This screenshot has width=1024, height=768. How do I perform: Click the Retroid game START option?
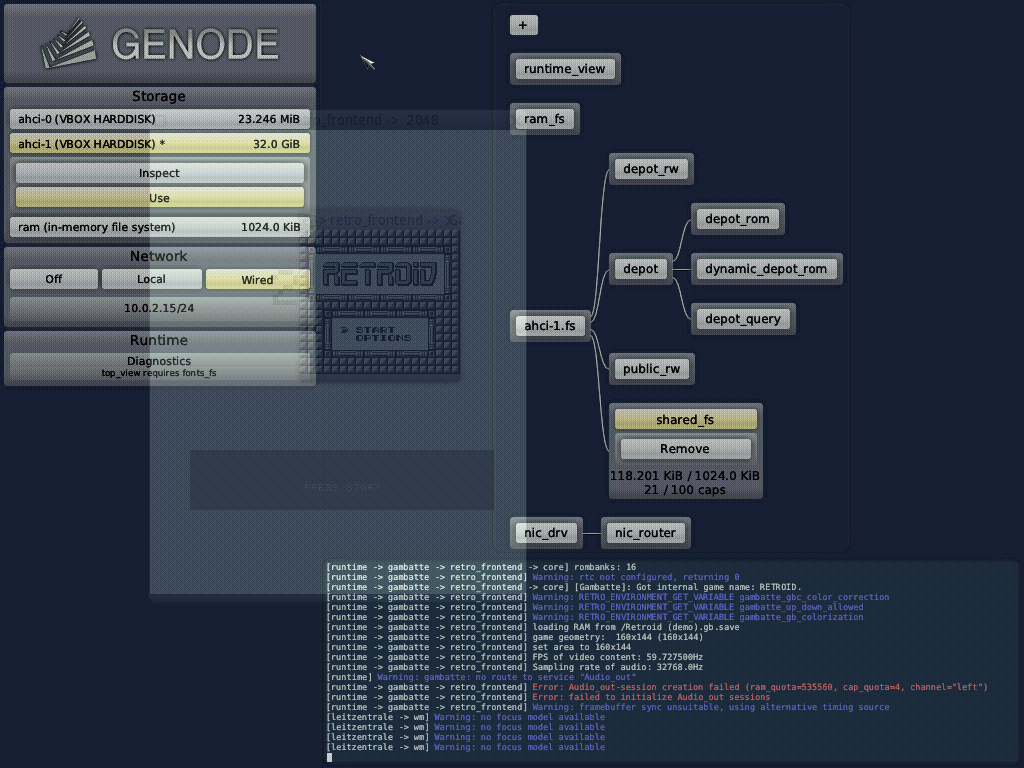point(376,330)
